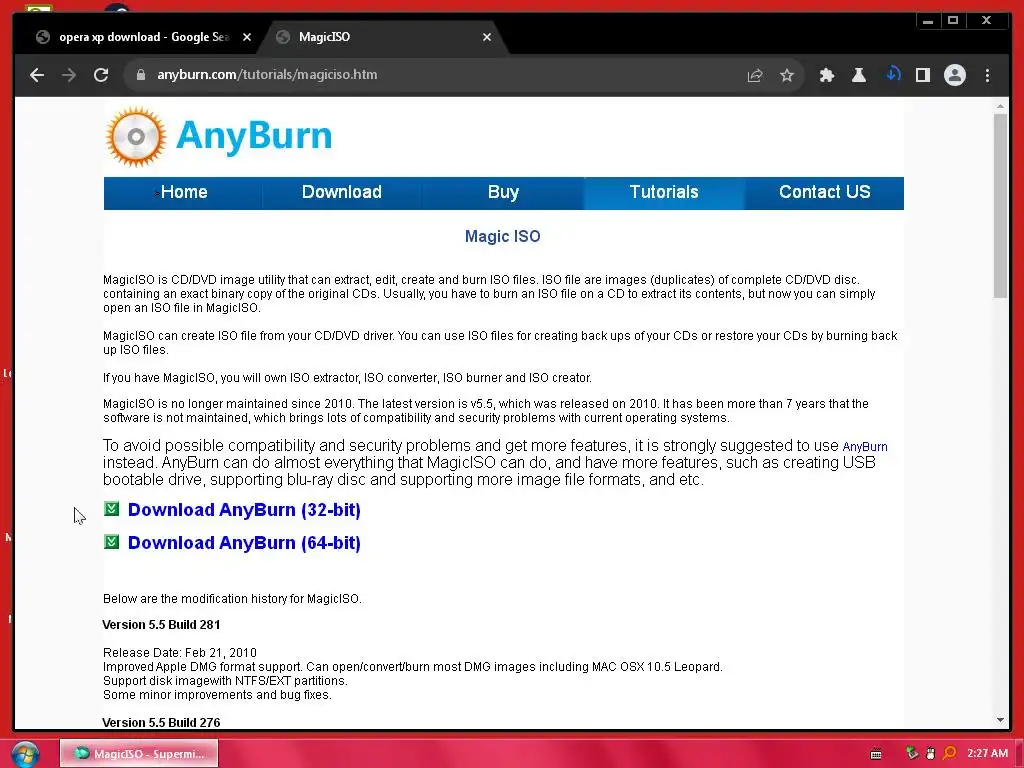
Task: Reload the page with the refresh icon
Action: click(x=101, y=75)
